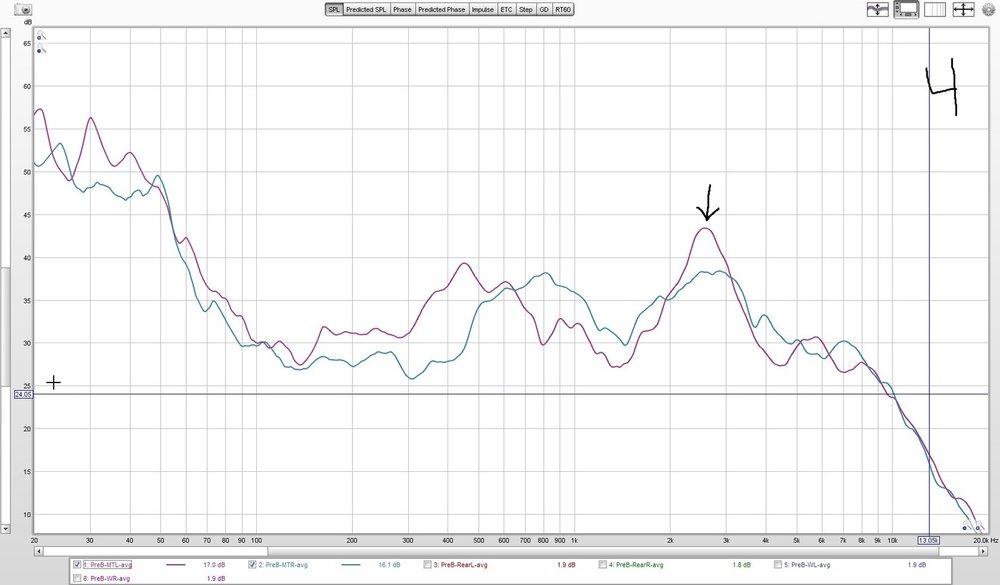This screenshot has height=585, width=1000.
Task: Click the separate traces offset icon
Action: point(878,10)
